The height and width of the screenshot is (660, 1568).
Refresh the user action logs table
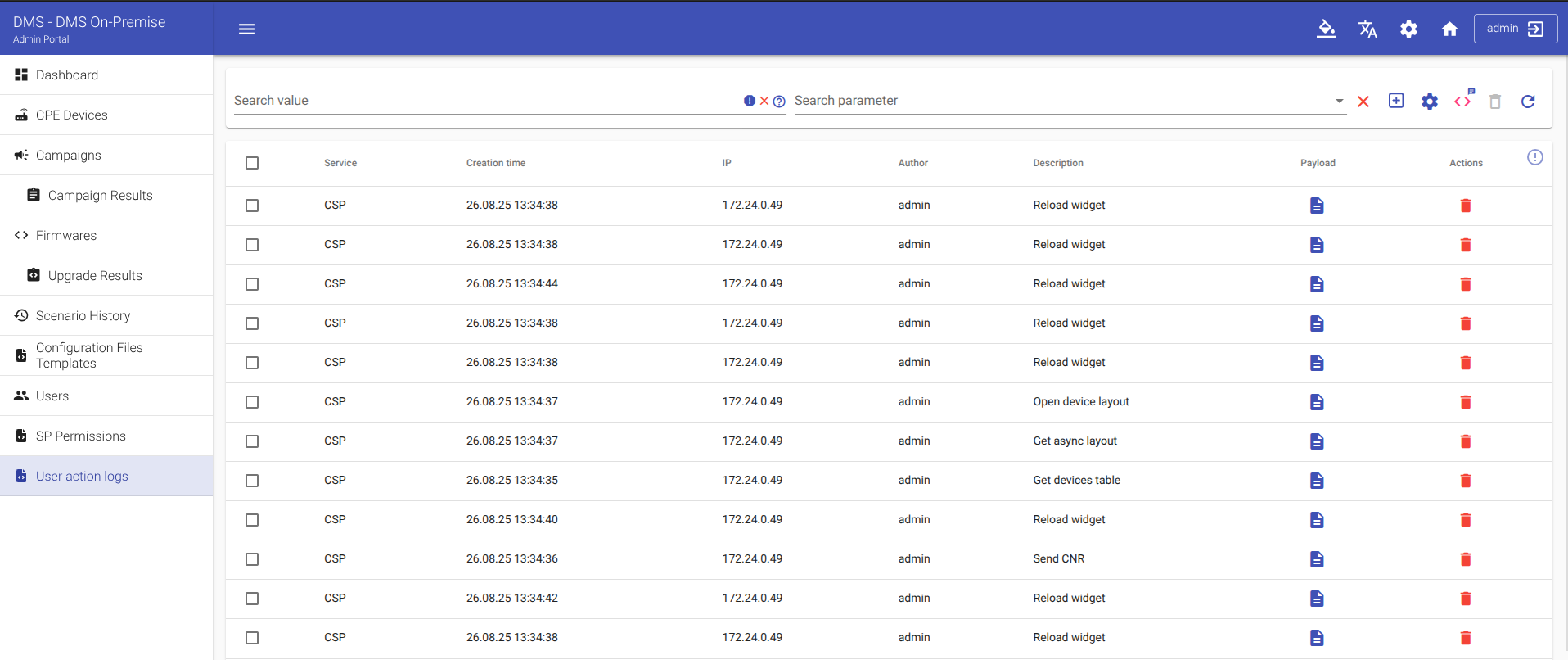coord(1527,102)
